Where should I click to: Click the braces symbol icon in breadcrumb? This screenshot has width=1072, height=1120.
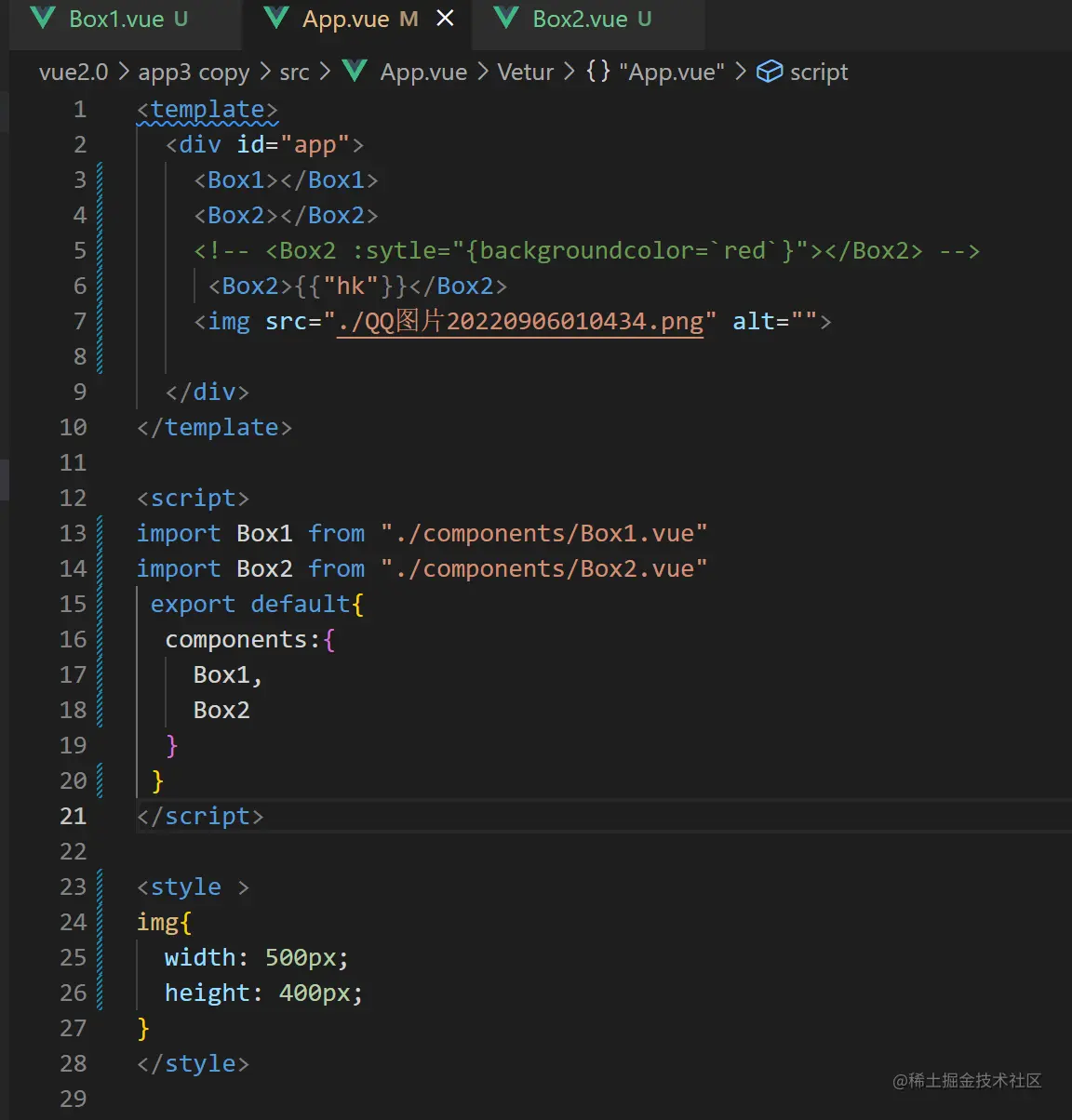click(598, 72)
